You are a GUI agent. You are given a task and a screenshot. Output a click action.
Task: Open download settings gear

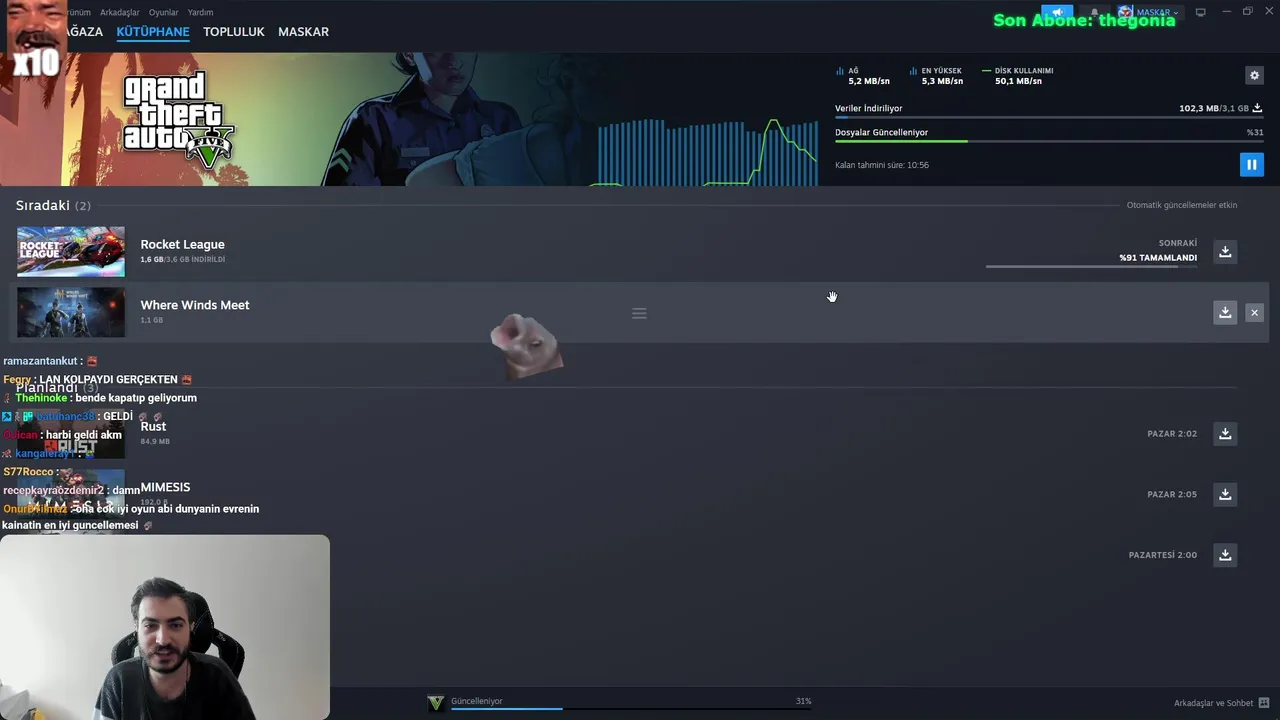pyautogui.click(x=1254, y=75)
